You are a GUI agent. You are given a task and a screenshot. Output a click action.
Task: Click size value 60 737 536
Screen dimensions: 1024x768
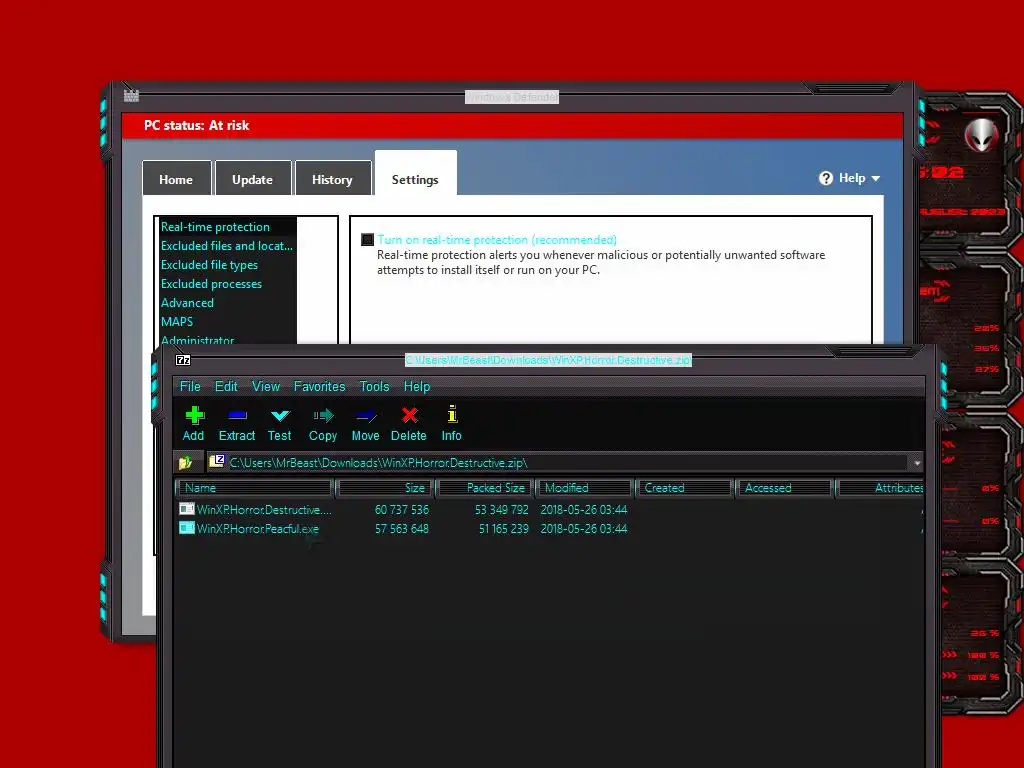coord(402,510)
